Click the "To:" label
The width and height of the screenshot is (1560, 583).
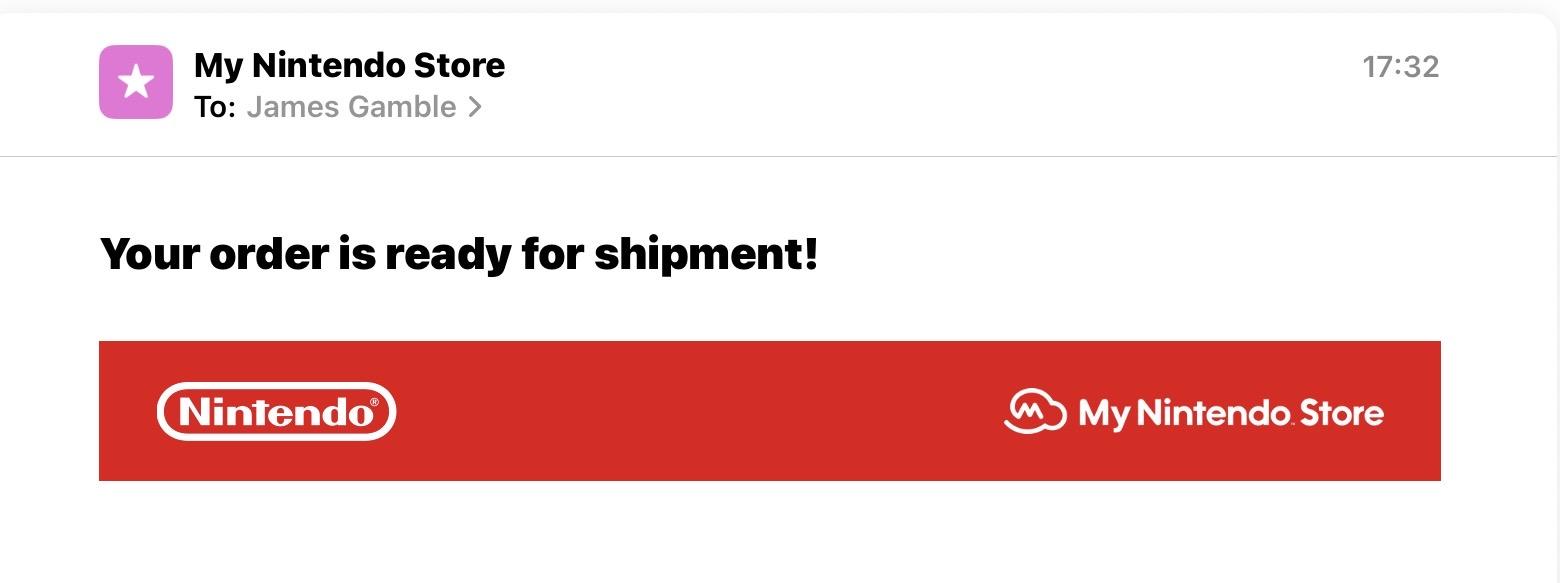tap(214, 107)
